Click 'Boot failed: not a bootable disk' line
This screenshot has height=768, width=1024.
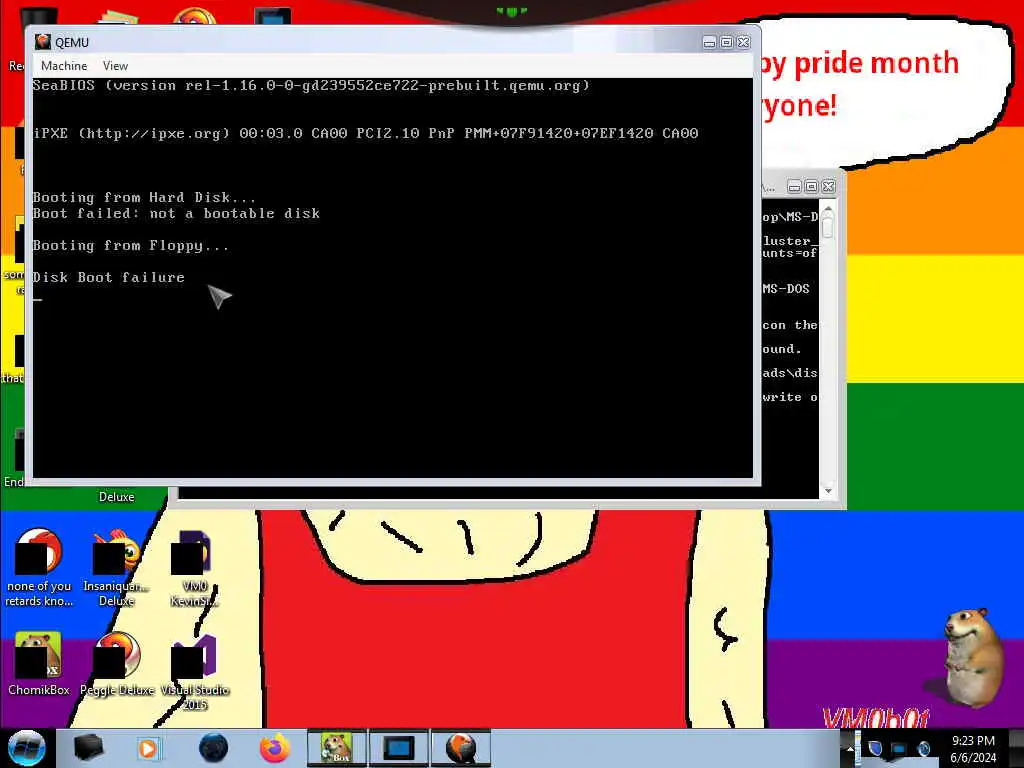[x=176, y=214]
